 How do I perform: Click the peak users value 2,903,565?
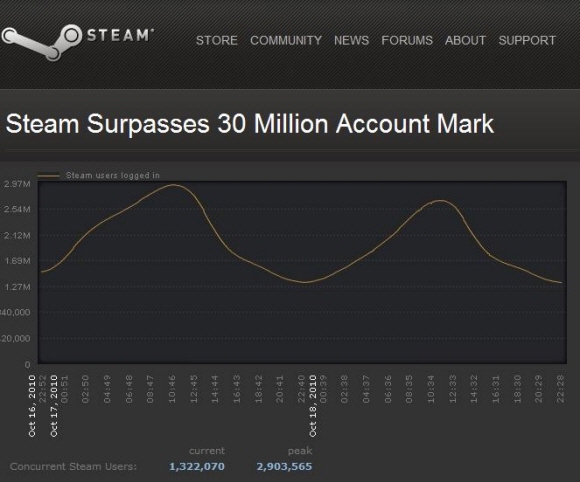(x=284, y=466)
